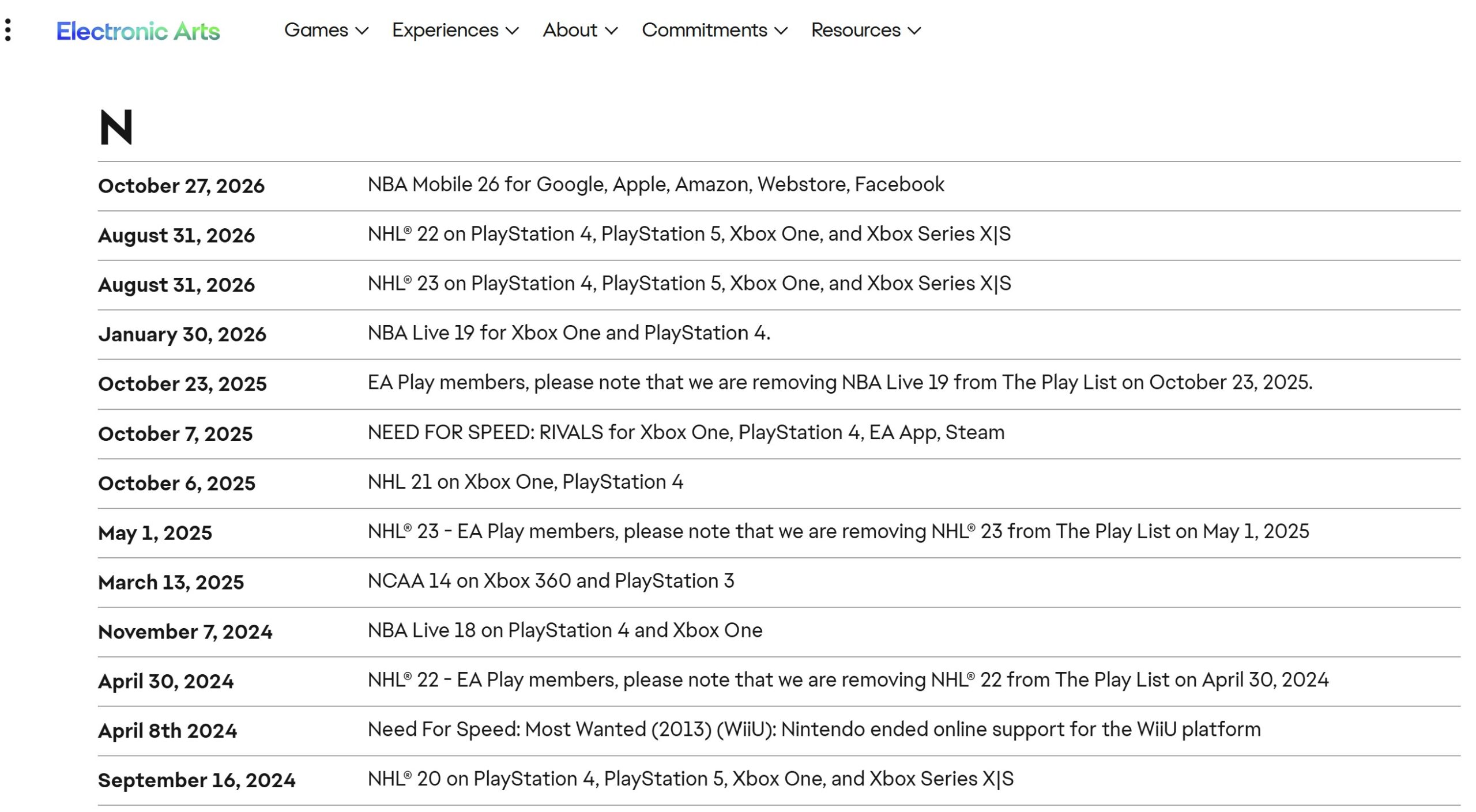Click the NHL 22 Play List removal notice
The height and width of the screenshot is (812, 1476).
pos(848,680)
